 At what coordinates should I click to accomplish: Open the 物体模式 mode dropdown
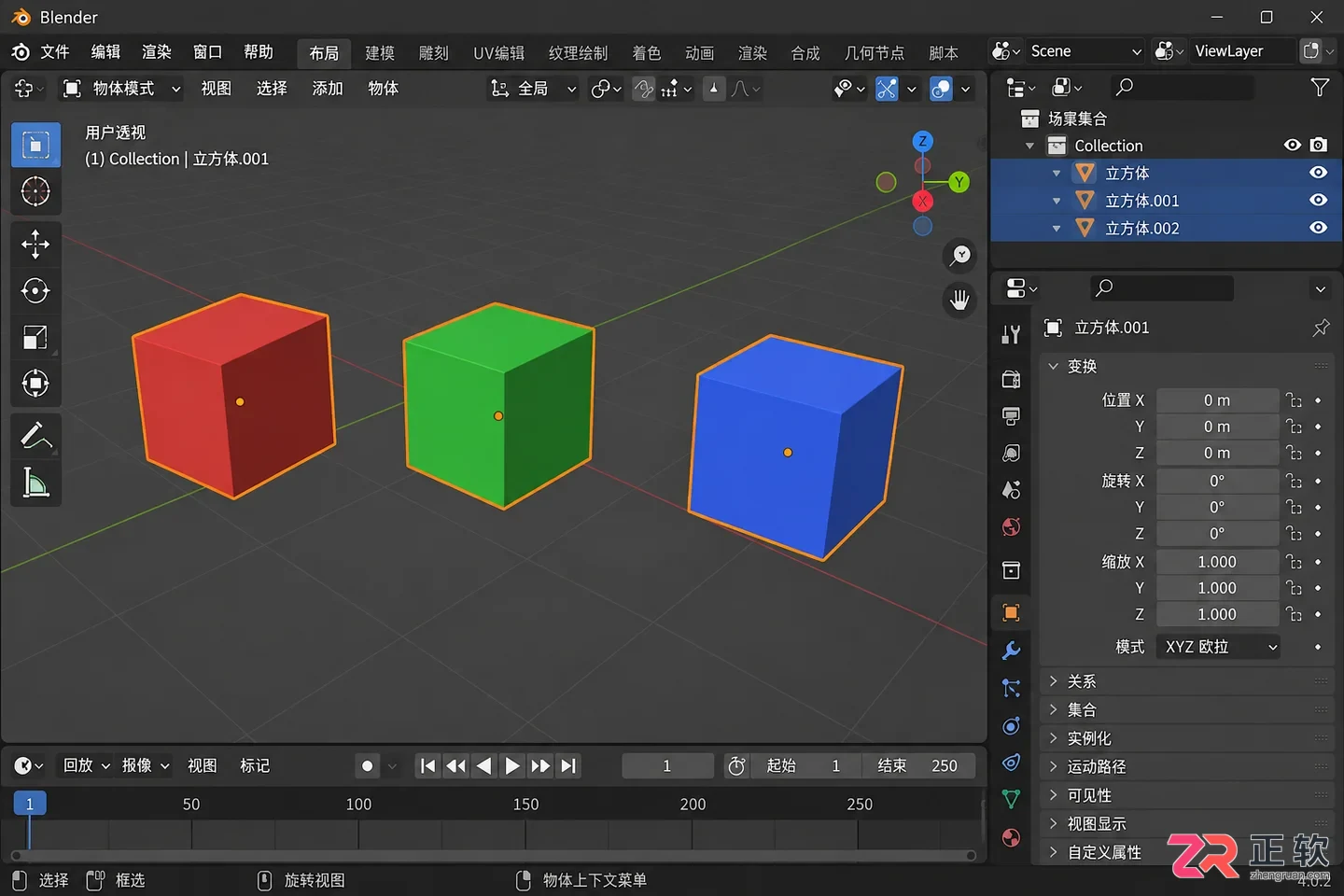point(121,89)
